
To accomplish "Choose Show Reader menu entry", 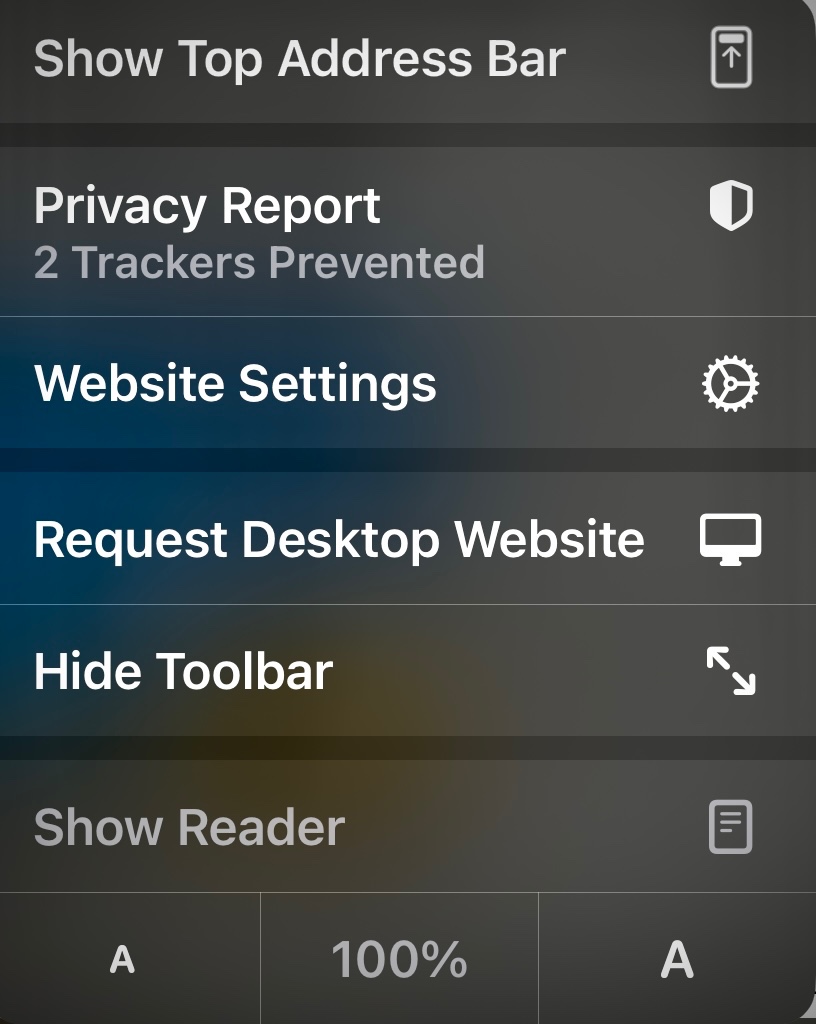I will click(x=408, y=826).
